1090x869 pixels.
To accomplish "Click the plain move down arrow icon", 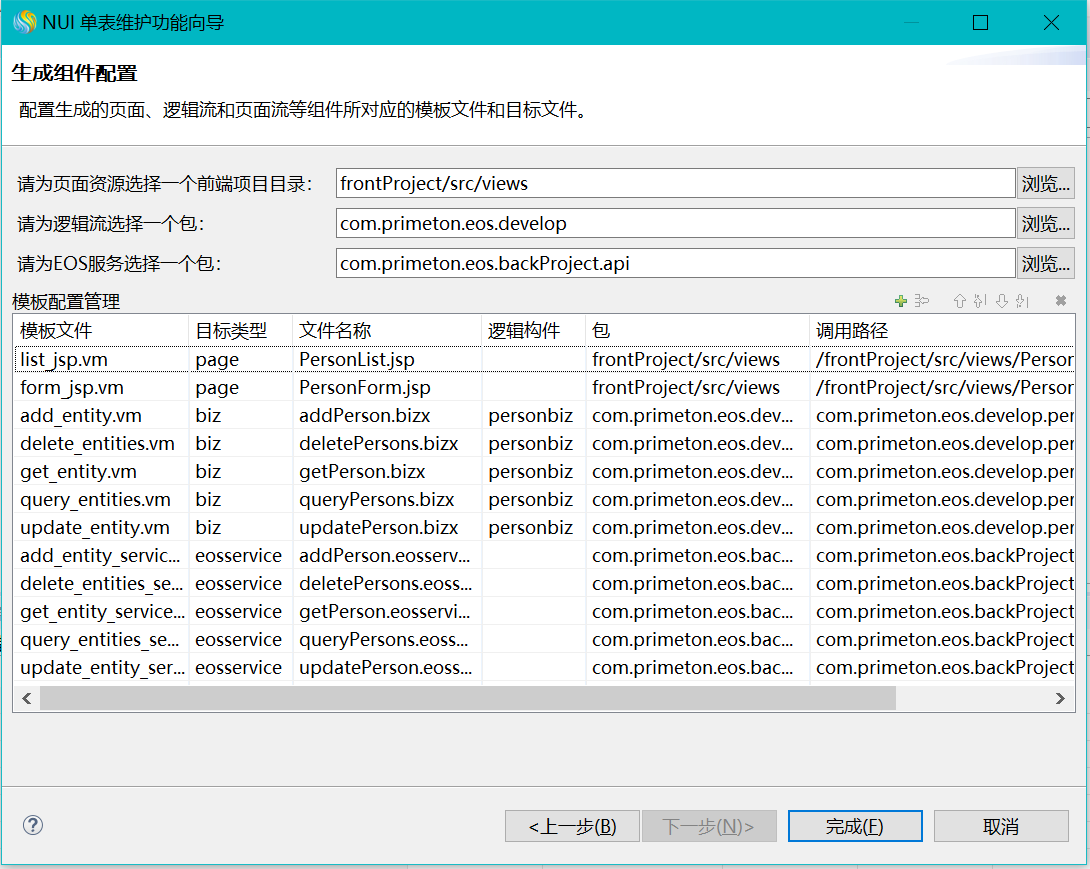I will 1001,301.
